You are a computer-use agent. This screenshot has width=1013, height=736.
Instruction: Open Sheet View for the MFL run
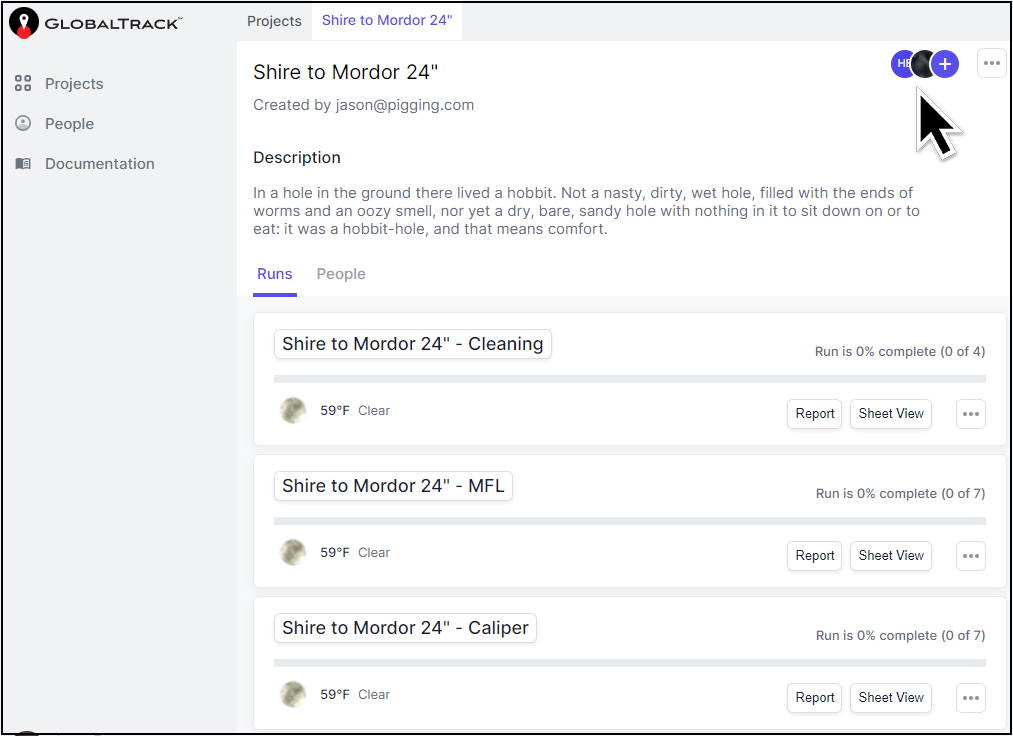tap(890, 556)
